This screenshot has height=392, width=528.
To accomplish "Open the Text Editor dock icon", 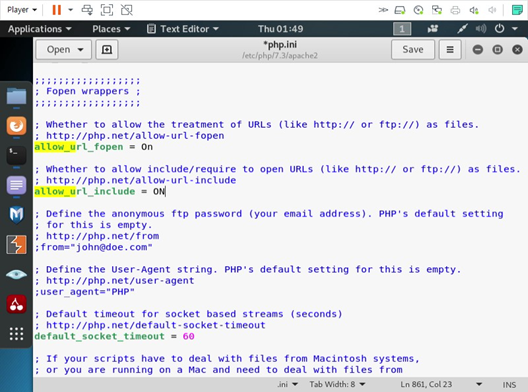I will (x=16, y=185).
